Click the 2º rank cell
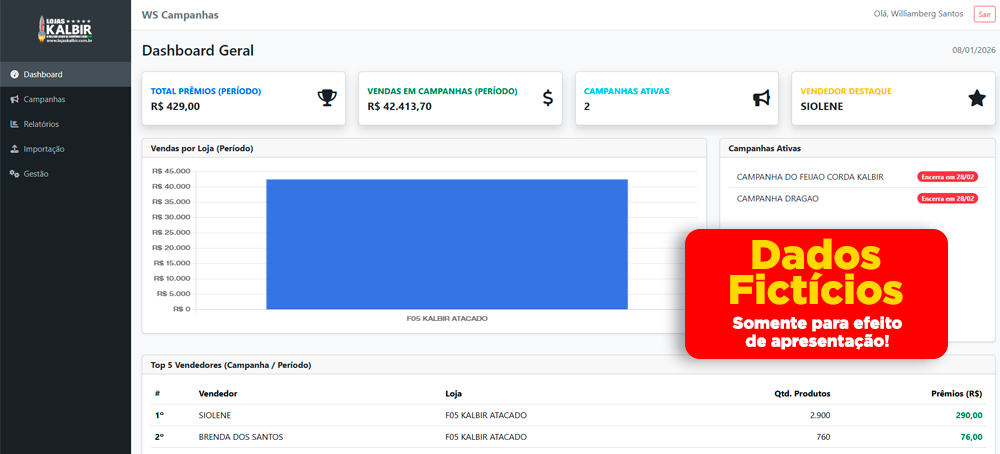Image resolution: width=1000 pixels, height=454 pixels. tap(159, 437)
